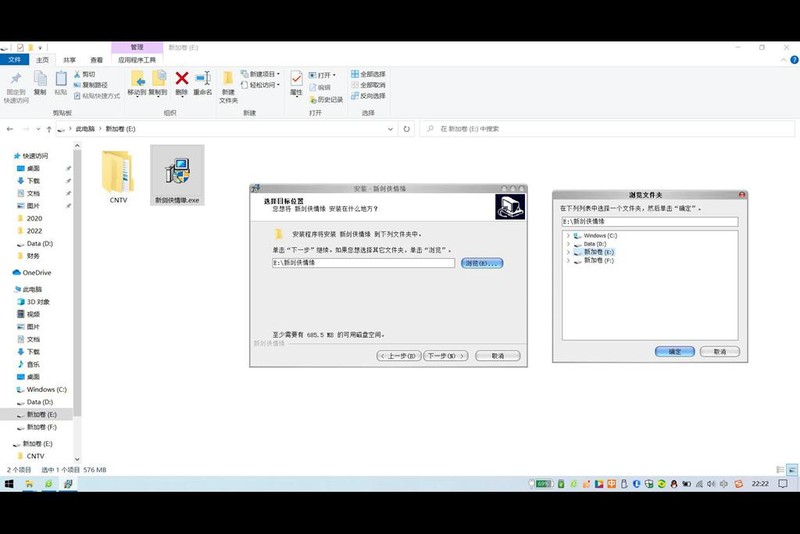Click Edit (编辑) in the Open group
This screenshot has width=800, height=534.
pyautogui.click(x=320, y=87)
